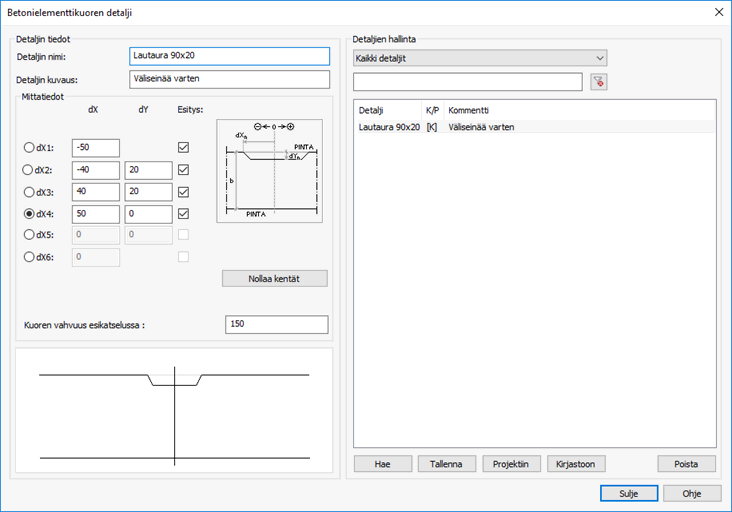Screen dimensions: 732x512
Task: Save detail with Tallenna button
Action: (x=446, y=464)
